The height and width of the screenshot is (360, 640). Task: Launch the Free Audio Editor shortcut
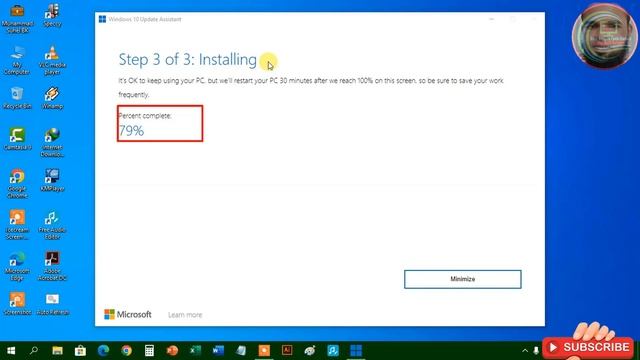[x=52, y=224]
